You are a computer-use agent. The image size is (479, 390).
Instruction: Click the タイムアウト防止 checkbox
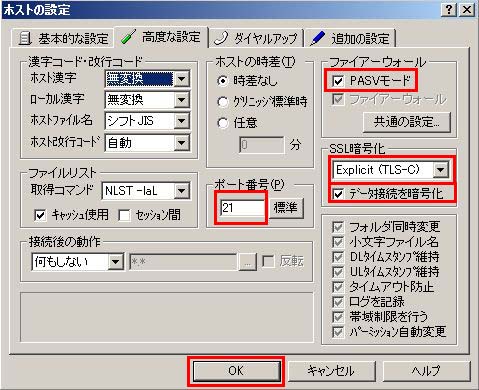(338, 287)
